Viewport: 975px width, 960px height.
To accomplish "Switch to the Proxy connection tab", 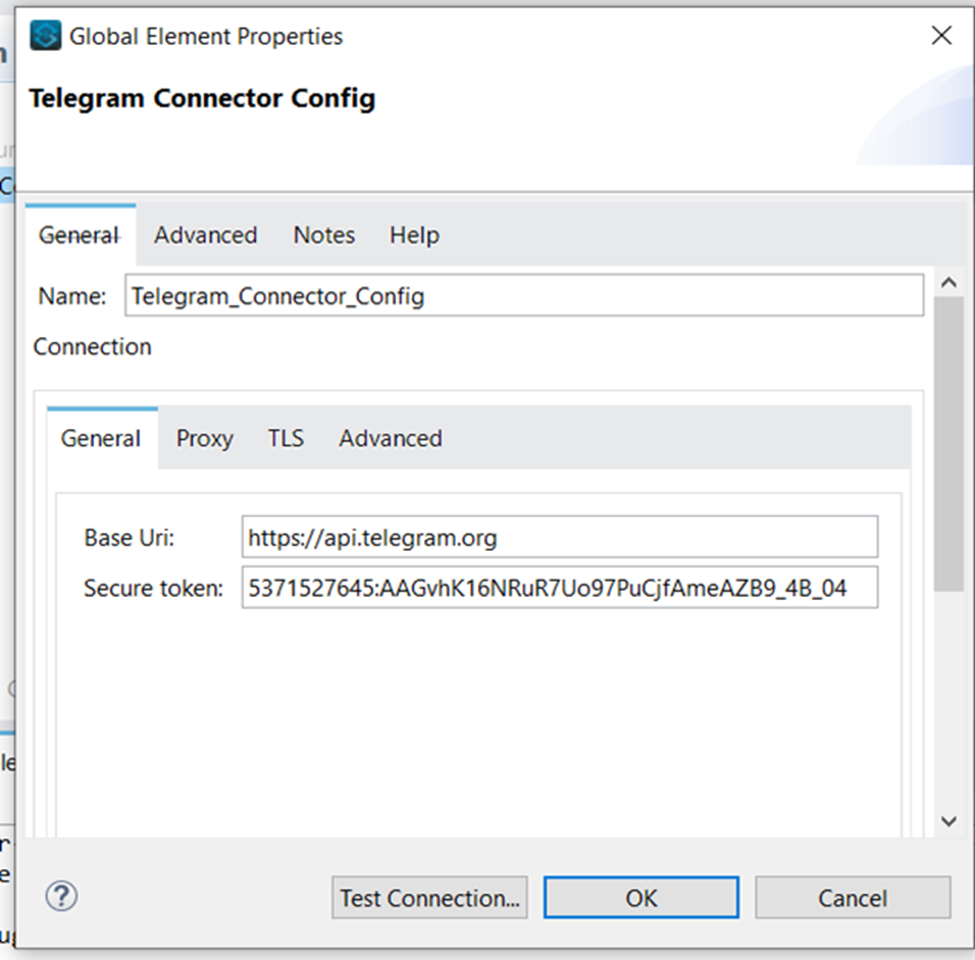I will point(205,438).
